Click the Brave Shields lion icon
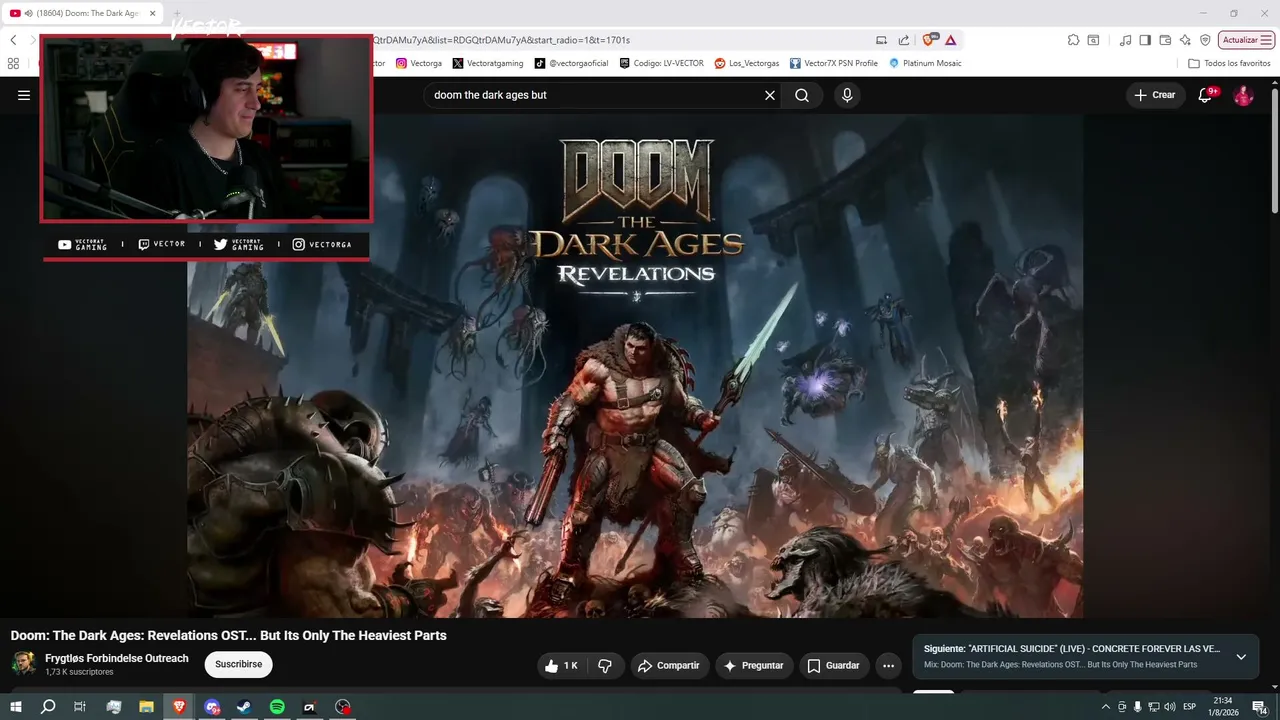Image resolution: width=1280 pixels, height=720 pixels. point(930,40)
